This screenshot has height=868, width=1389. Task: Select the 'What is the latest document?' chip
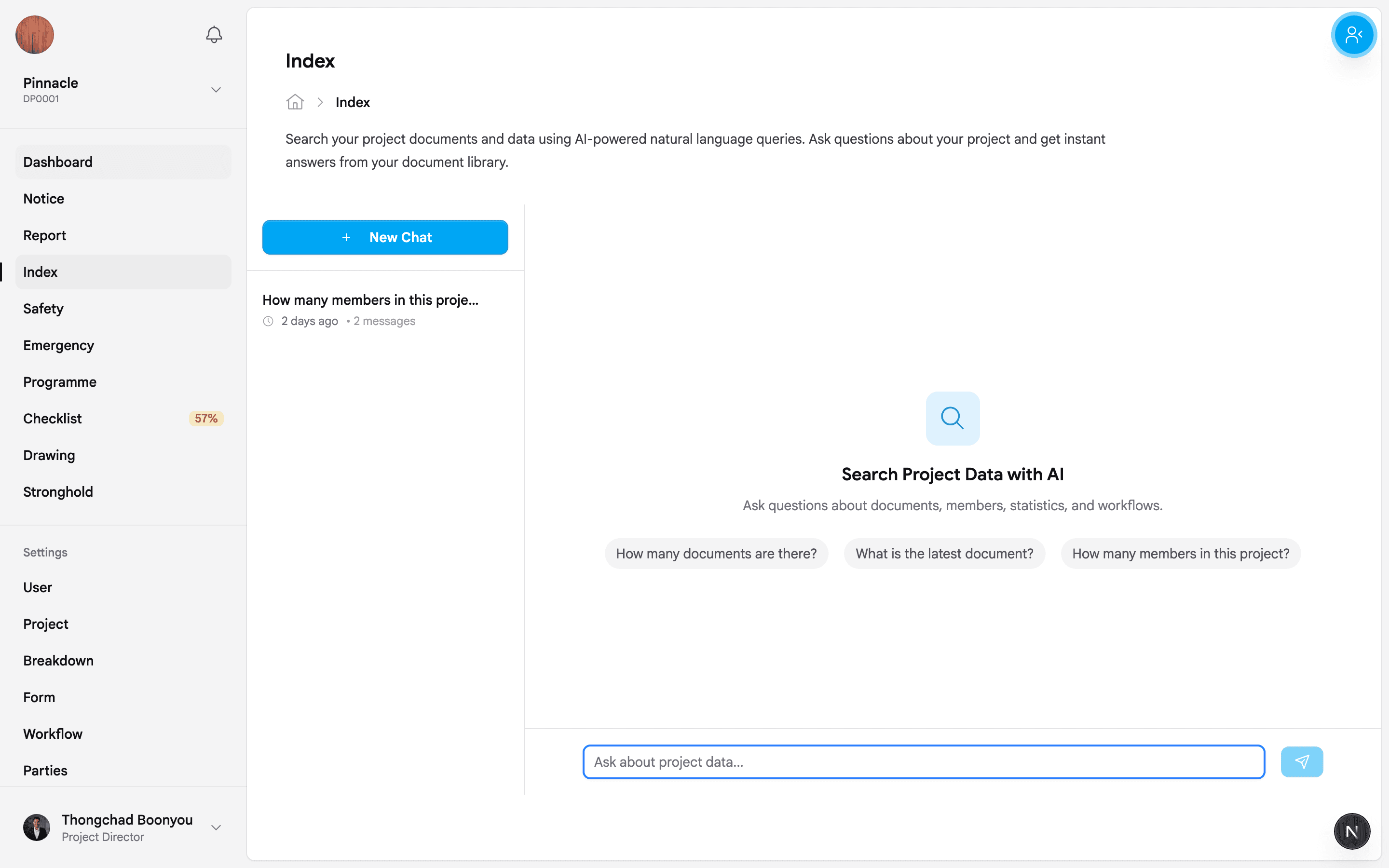tap(944, 553)
